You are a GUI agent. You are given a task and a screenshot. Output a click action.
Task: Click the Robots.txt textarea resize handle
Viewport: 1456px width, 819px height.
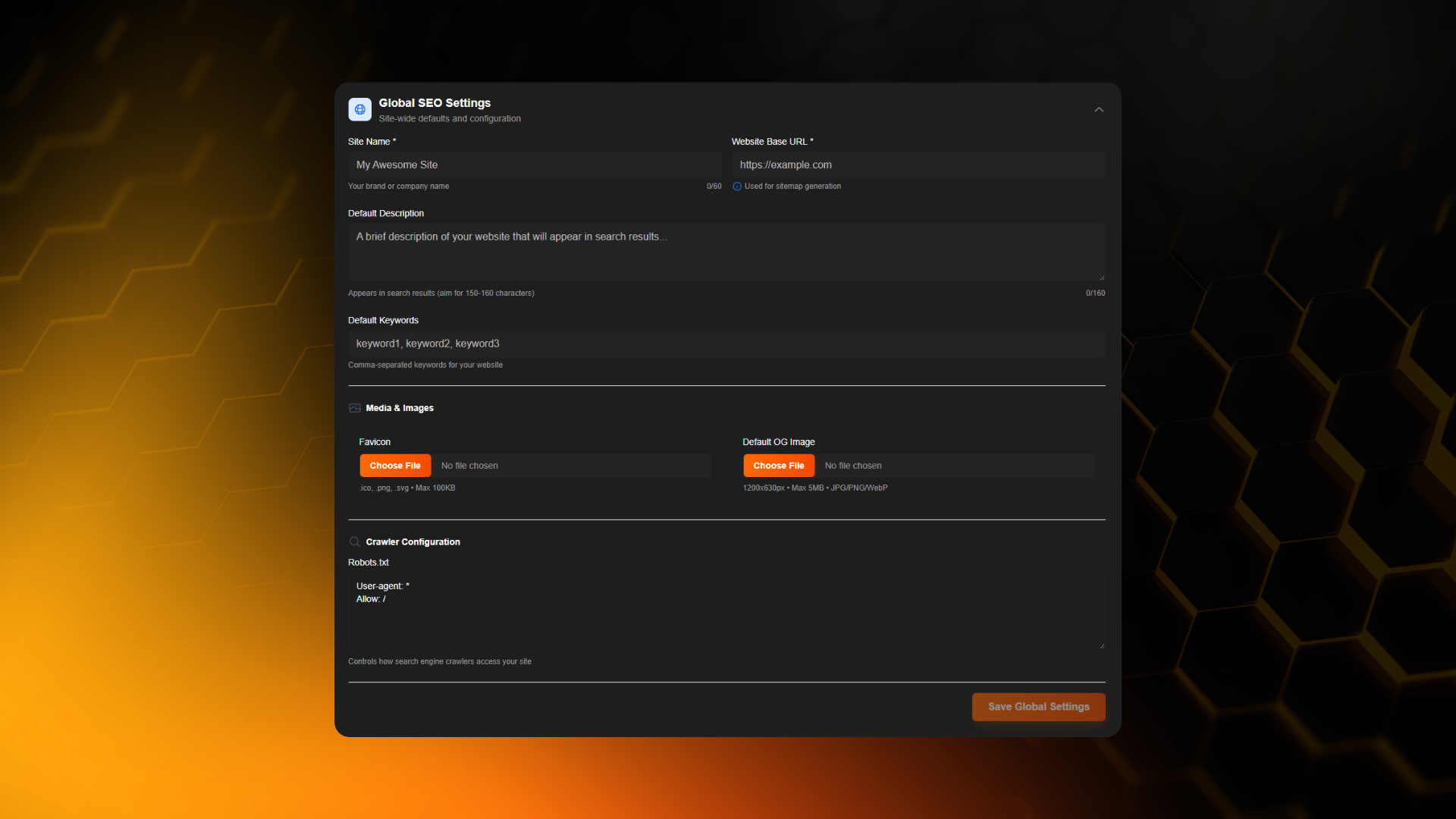(x=1102, y=645)
